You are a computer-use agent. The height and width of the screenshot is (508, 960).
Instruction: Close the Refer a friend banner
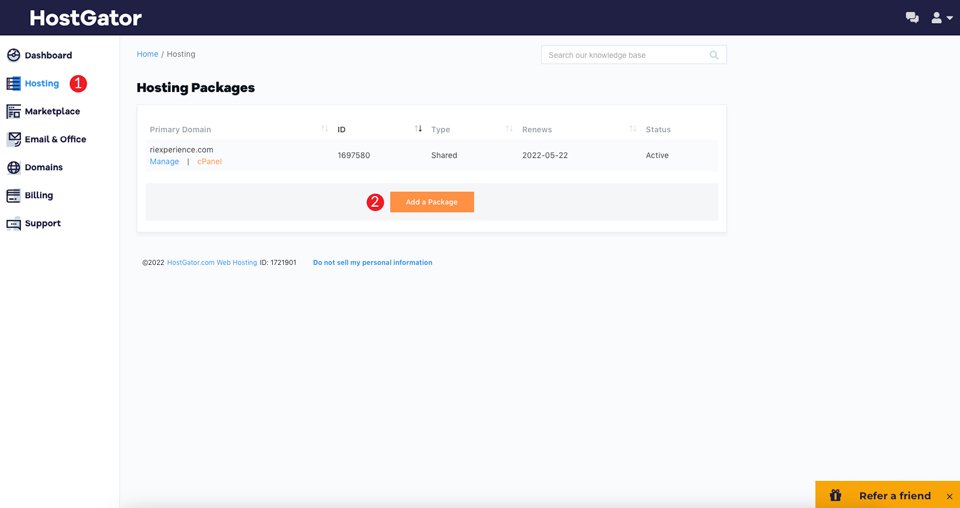click(x=949, y=496)
